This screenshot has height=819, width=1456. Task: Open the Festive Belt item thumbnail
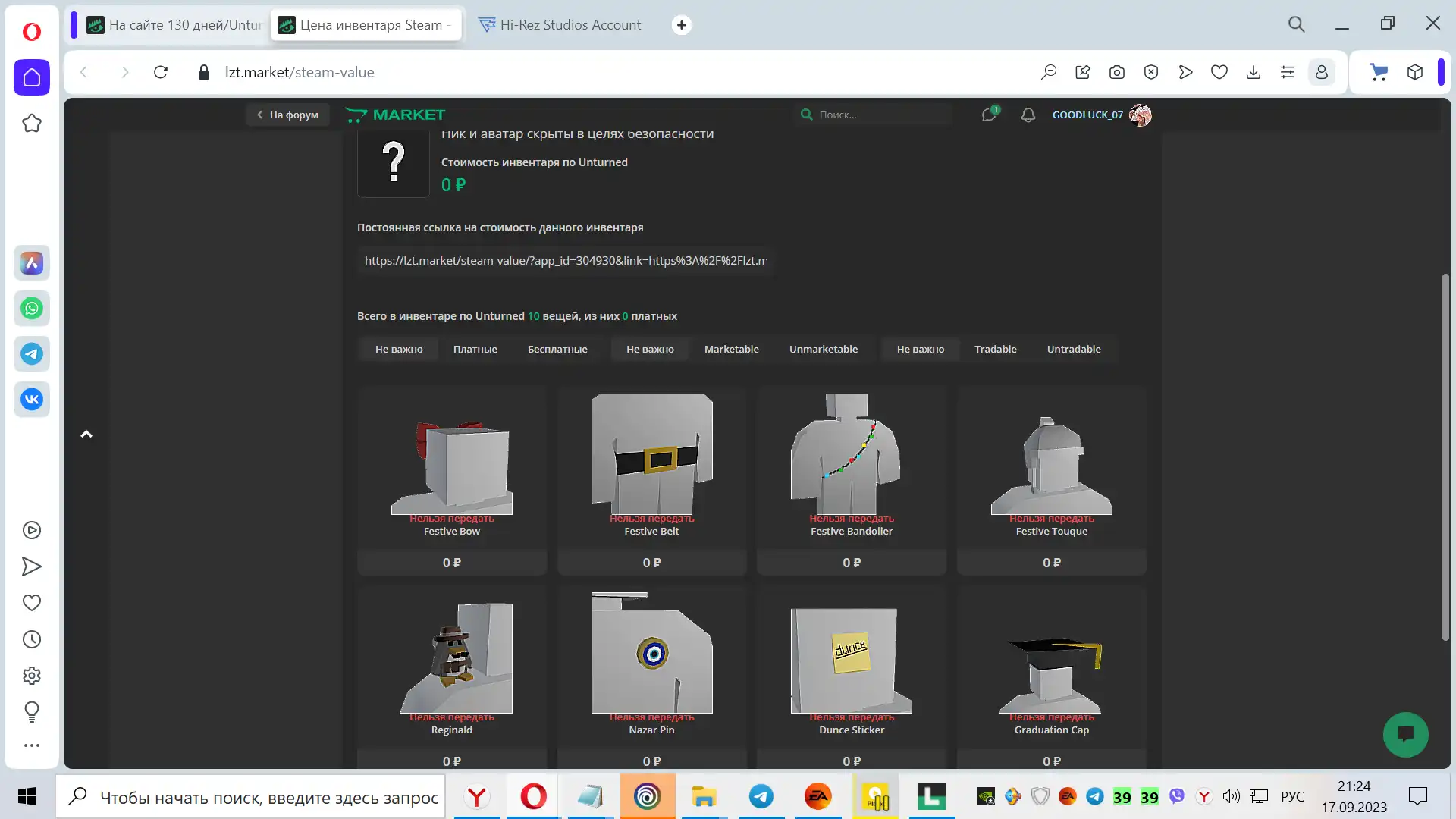pyautogui.click(x=651, y=453)
